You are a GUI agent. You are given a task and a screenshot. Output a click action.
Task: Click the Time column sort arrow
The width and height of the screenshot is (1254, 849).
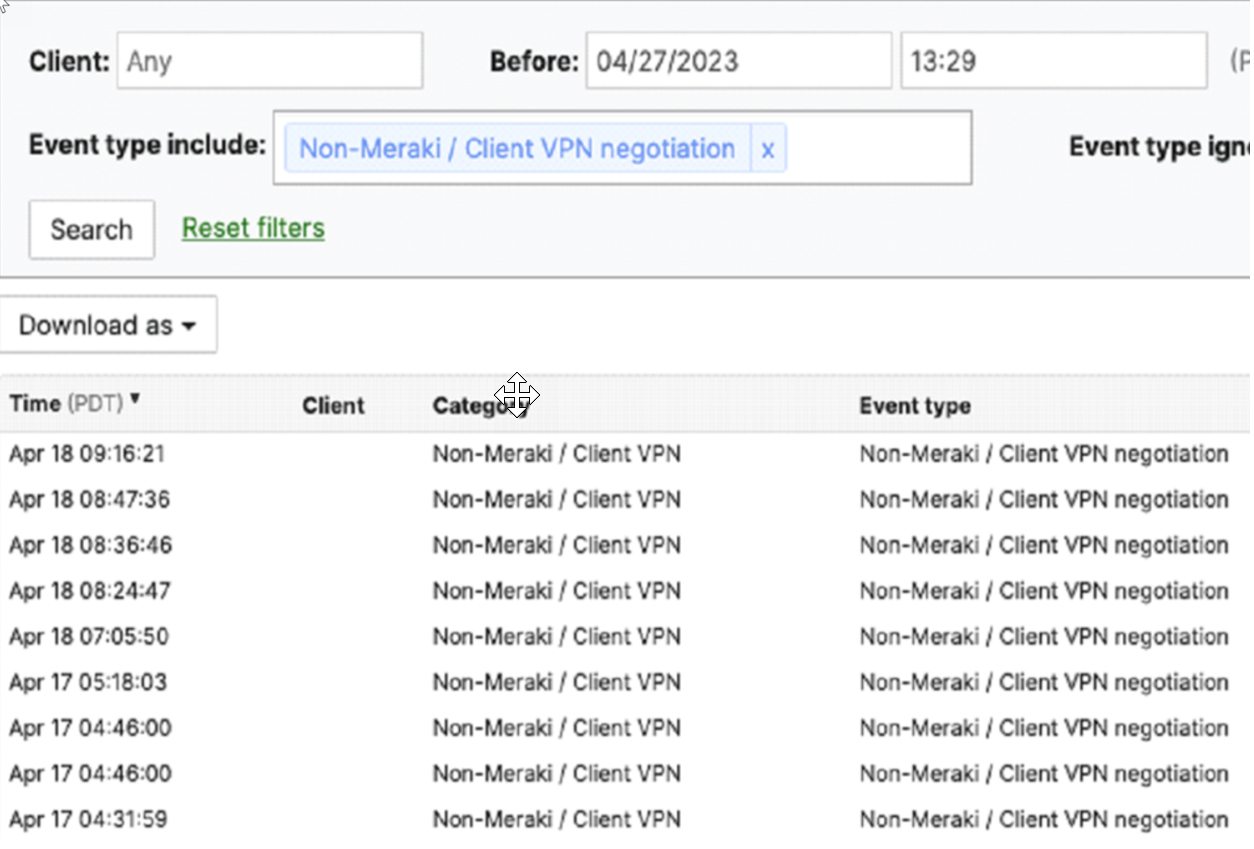pos(135,400)
